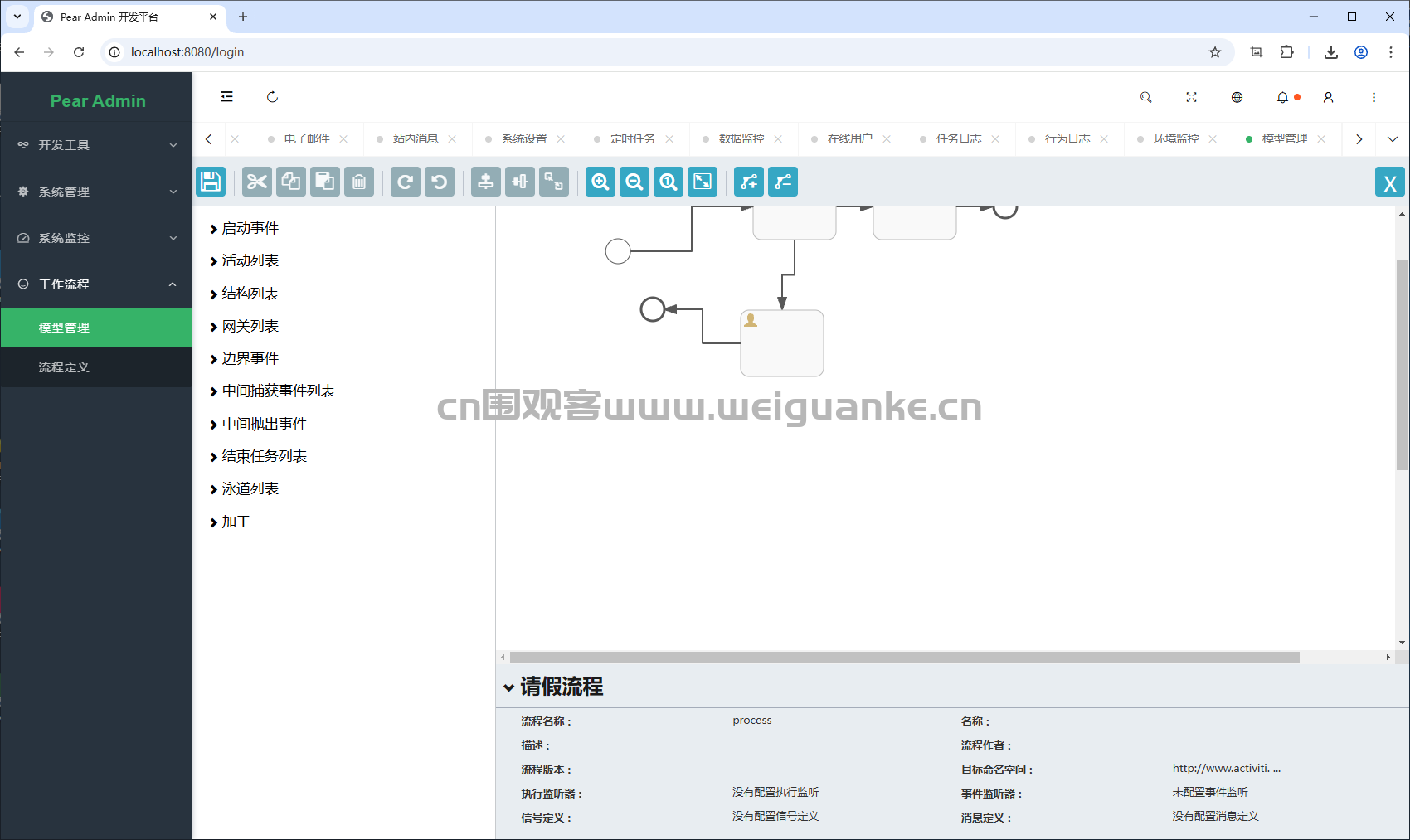Expand the 结构列表 palette group
The image size is (1410, 840).
coord(244,294)
